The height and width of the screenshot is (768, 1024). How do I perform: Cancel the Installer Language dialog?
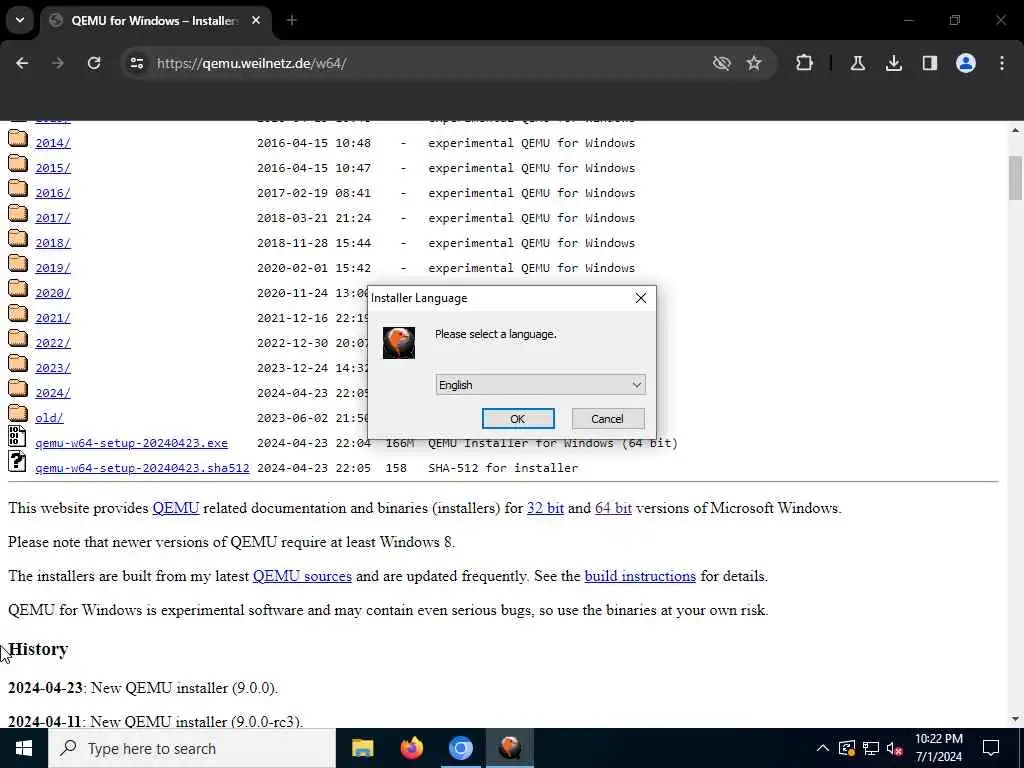click(607, 419)
